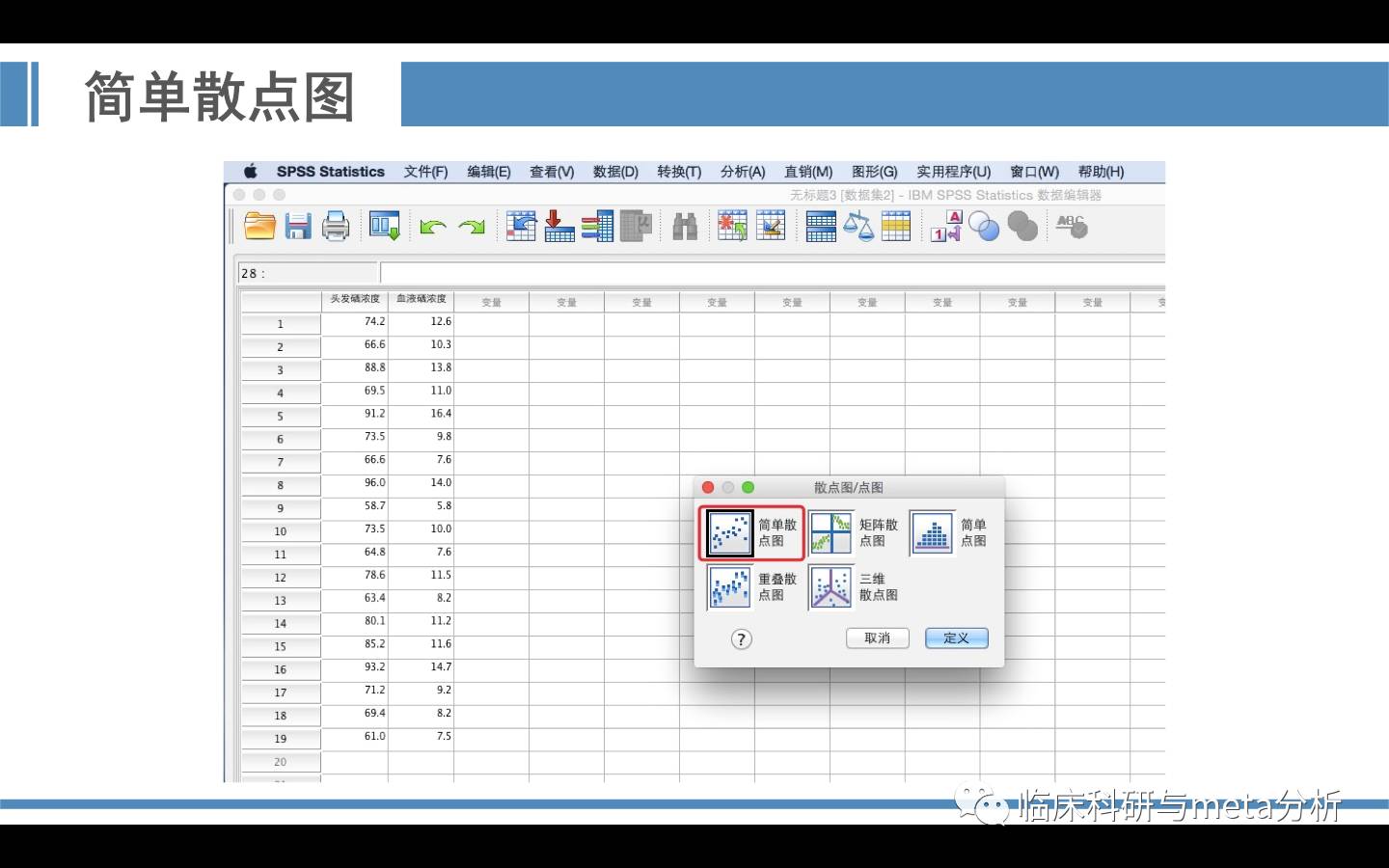Open the 转换(T) menu
1389x868 pixels.
pos(679,172)
